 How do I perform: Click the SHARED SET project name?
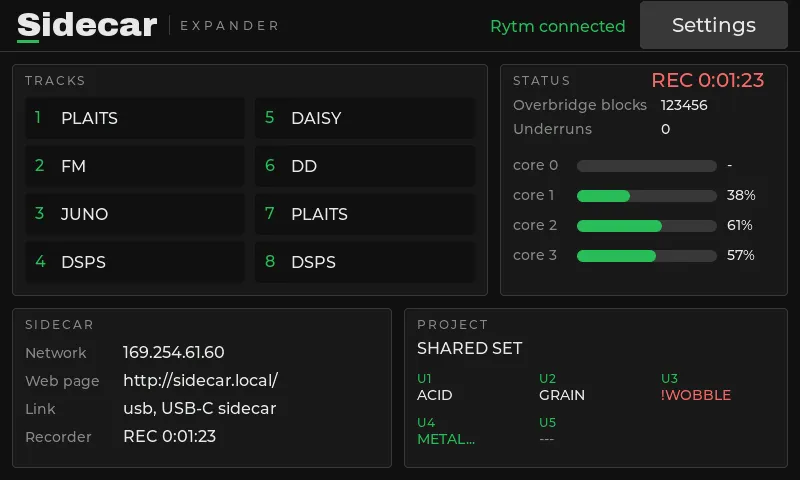[469, 348]
